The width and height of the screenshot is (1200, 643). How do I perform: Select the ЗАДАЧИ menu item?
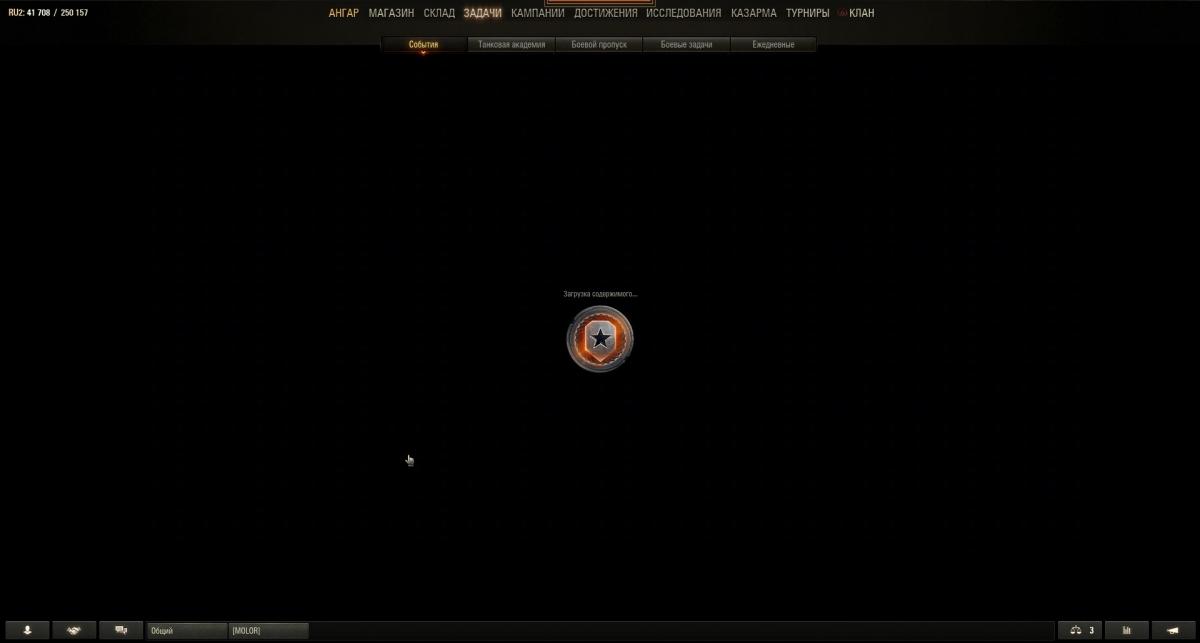pyautogui.click(x=483, y=13)
